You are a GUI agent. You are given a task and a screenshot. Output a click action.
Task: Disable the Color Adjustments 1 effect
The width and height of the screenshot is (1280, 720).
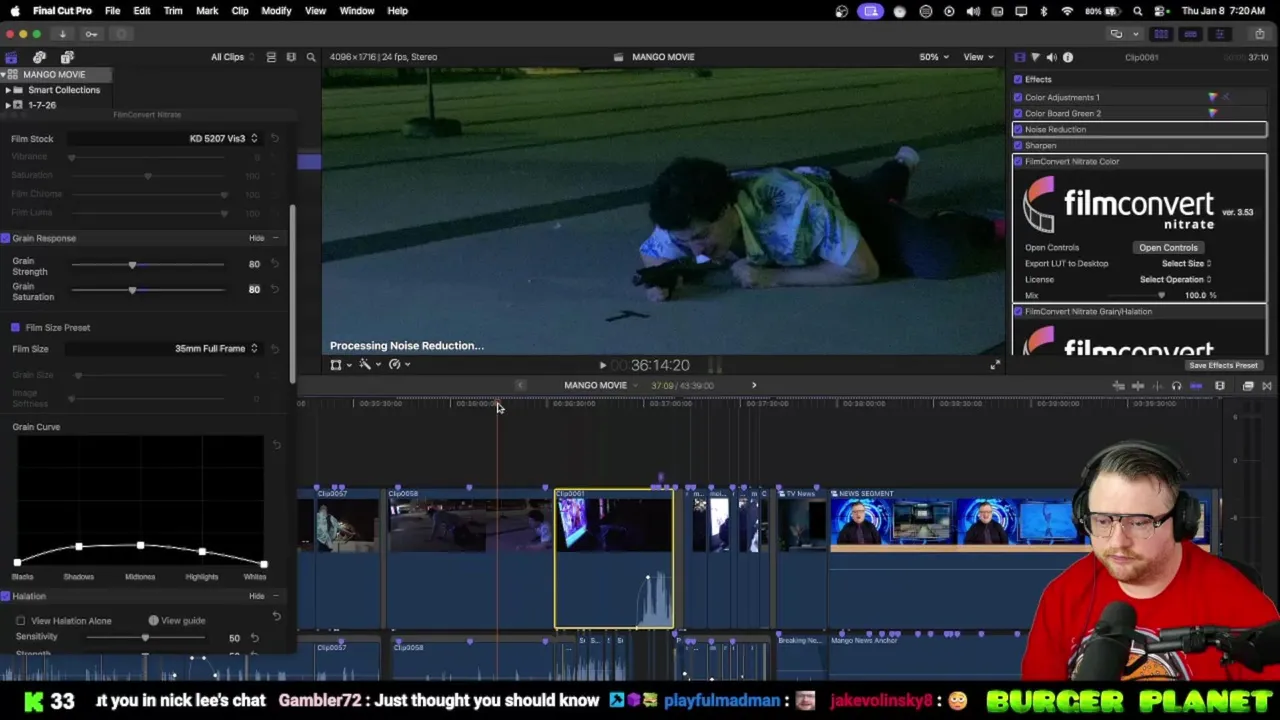pos(1018,97)
